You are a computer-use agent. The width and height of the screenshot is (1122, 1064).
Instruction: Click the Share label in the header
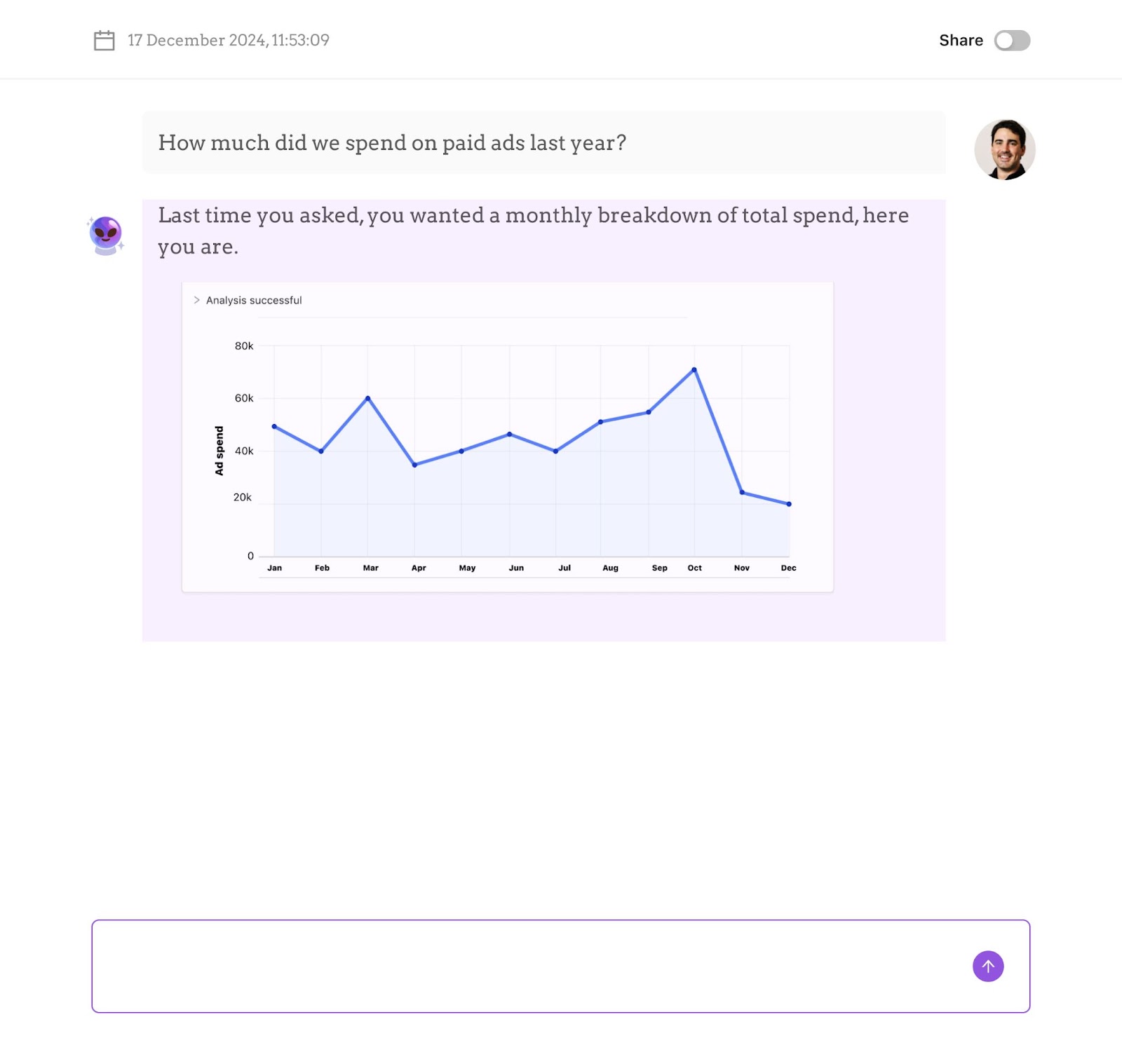(x=961, y=40)
